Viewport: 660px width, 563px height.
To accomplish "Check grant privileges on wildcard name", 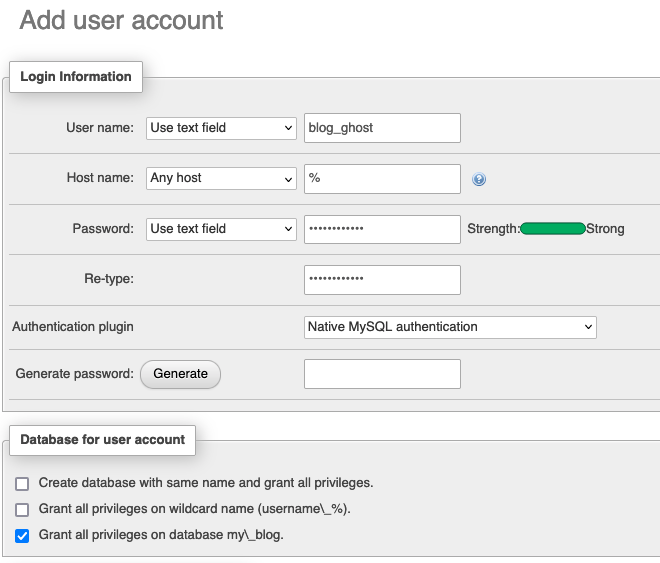I will (x=23, y=509).
